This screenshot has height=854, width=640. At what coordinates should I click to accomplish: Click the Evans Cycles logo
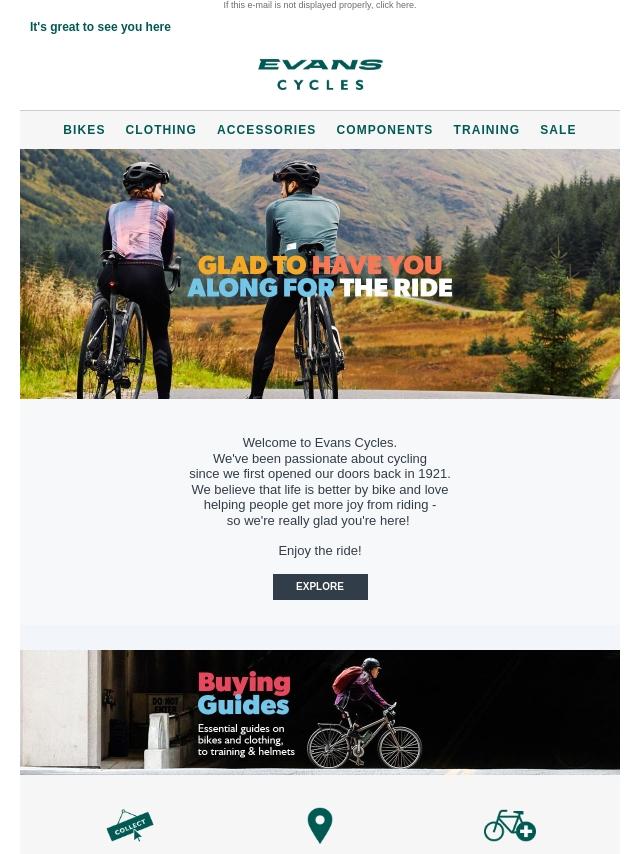click(x=320, y=75)
